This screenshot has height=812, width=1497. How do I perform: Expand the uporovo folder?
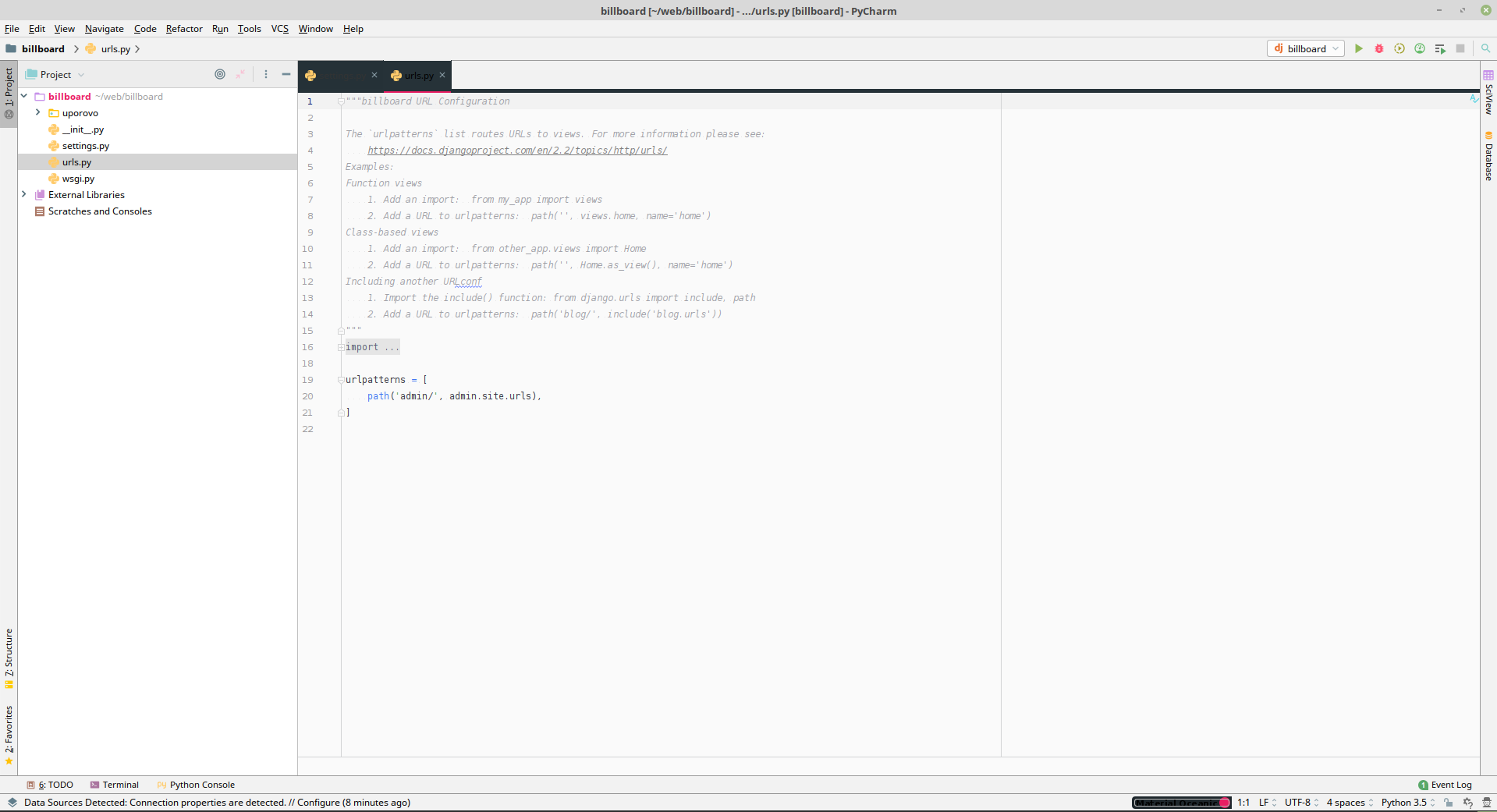tap(38, 112)
